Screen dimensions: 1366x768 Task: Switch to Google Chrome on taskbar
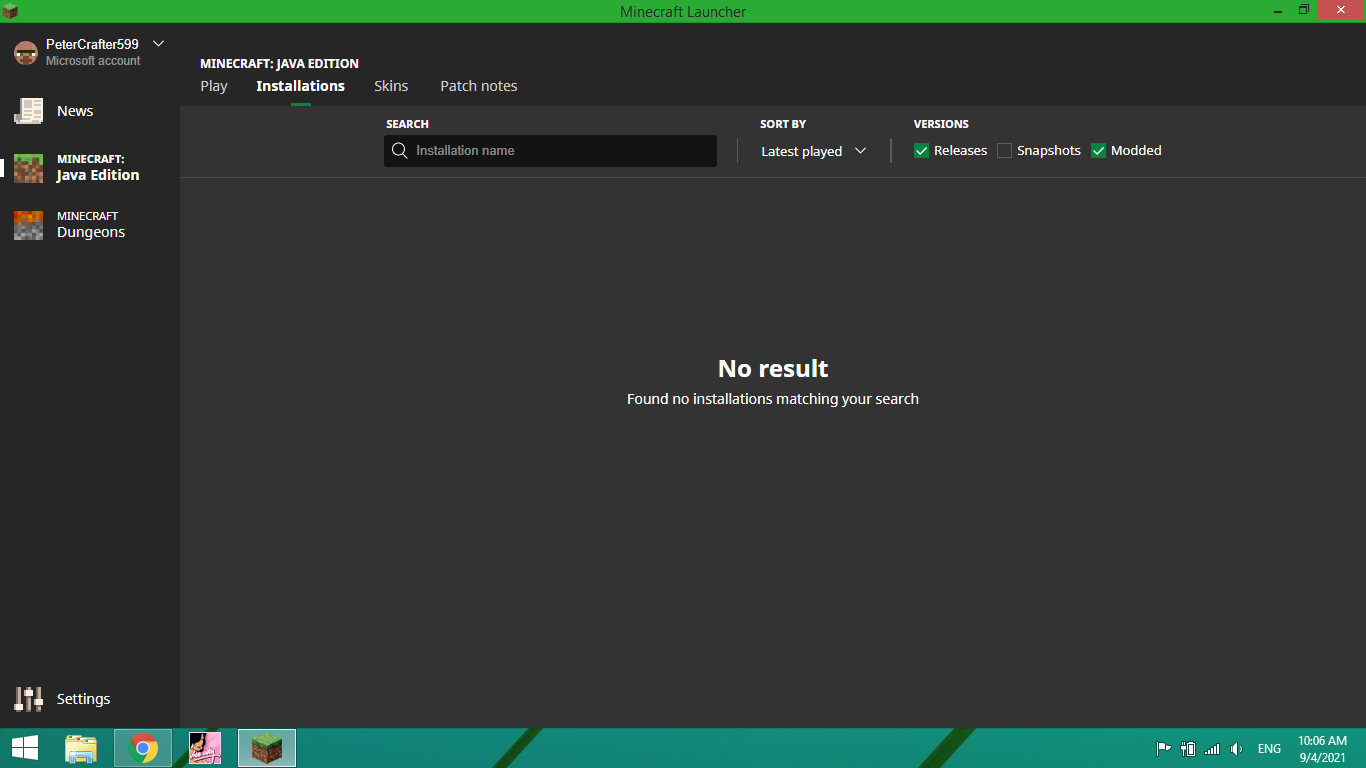coord(143,748)
